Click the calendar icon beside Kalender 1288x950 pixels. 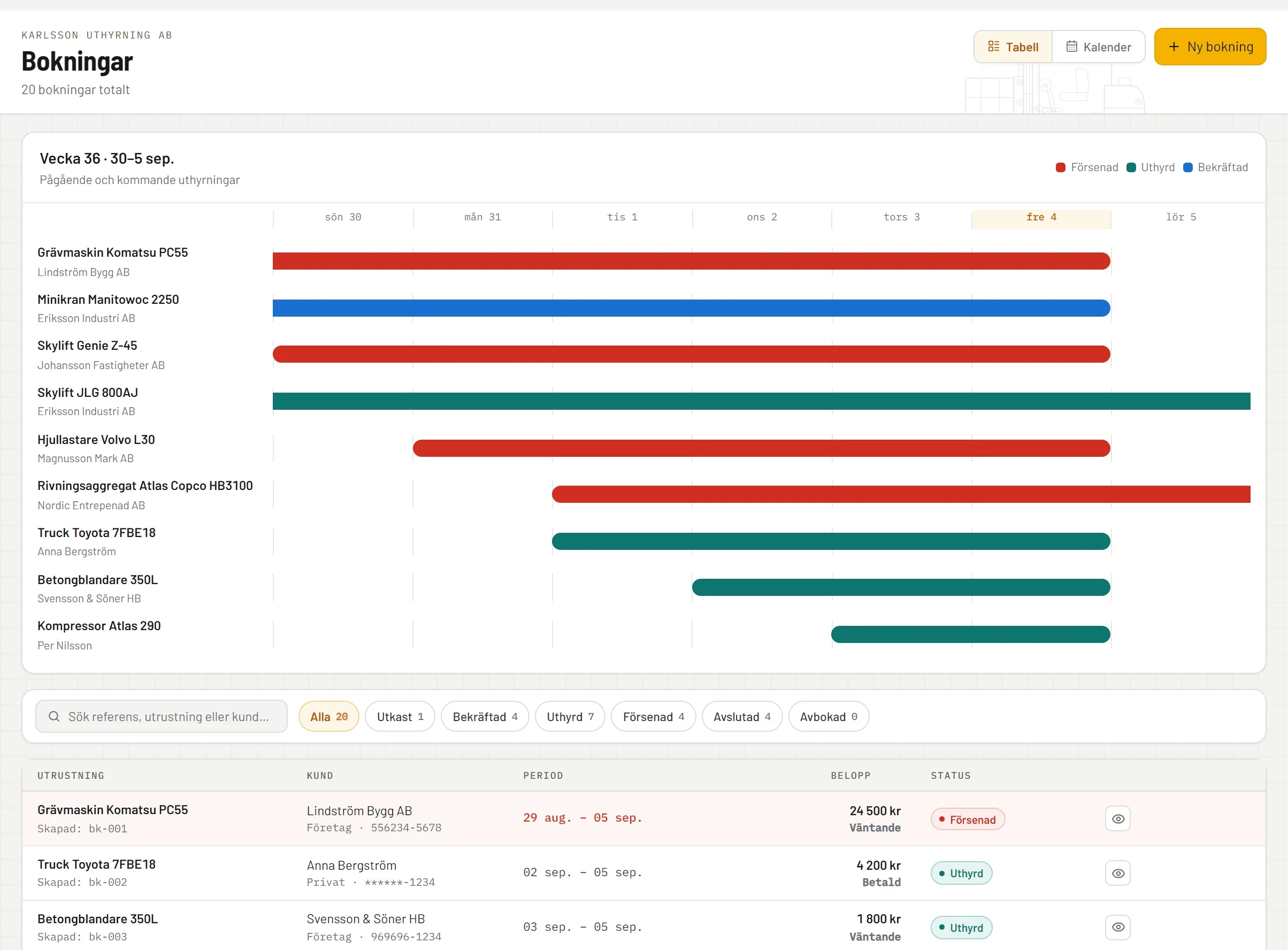click(x=1071, y=47)
